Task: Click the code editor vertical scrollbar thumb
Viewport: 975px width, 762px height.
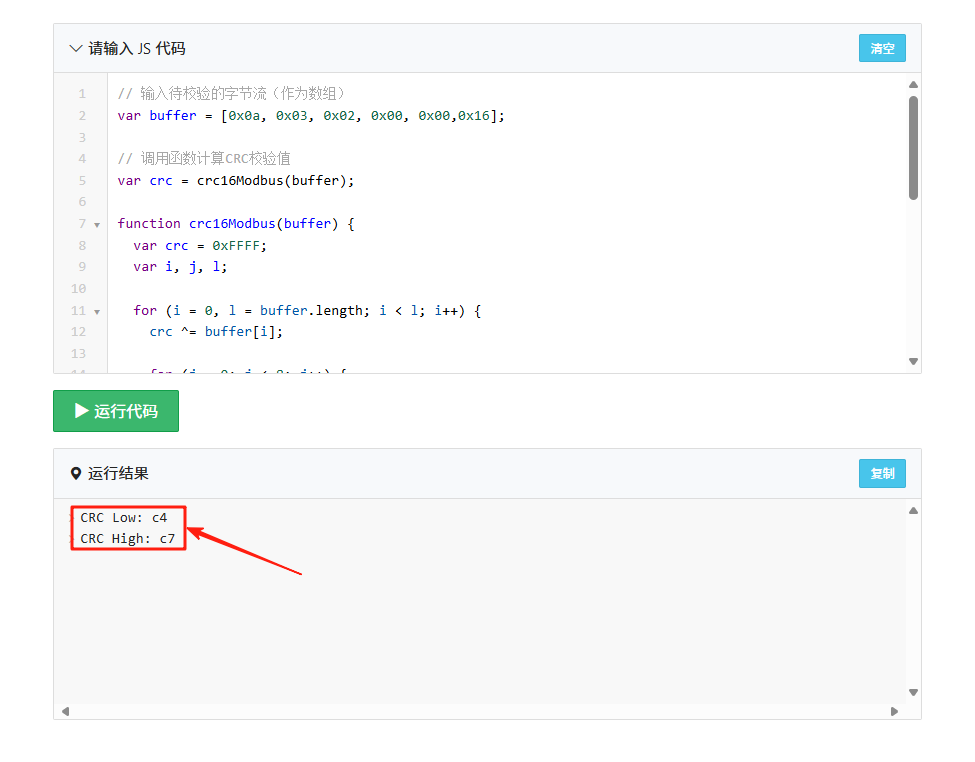Action: [x=913, y=147]
